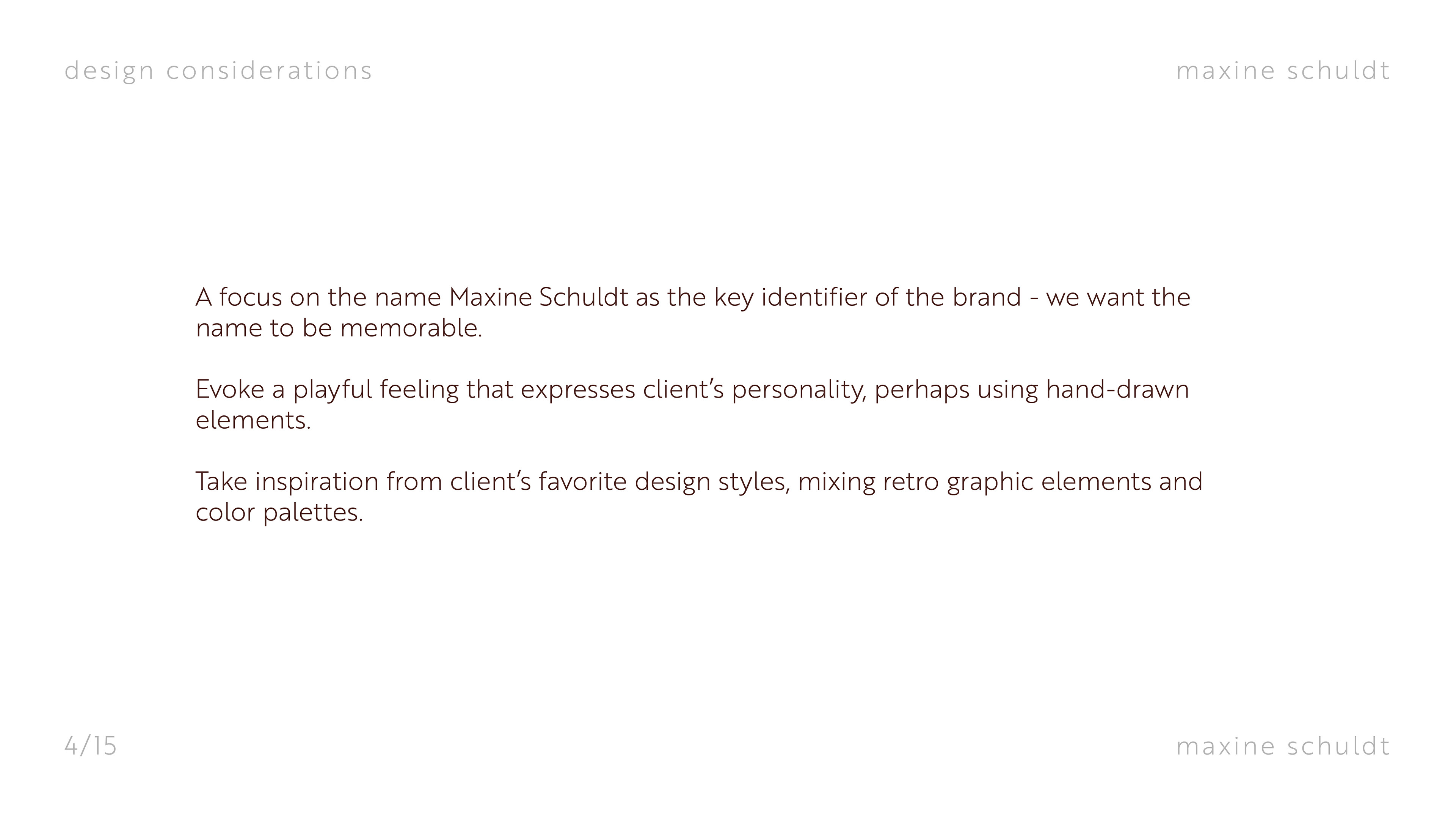Click the words "favorite design styles,"
The image size is (1456, 819).
tap(664, 482)
